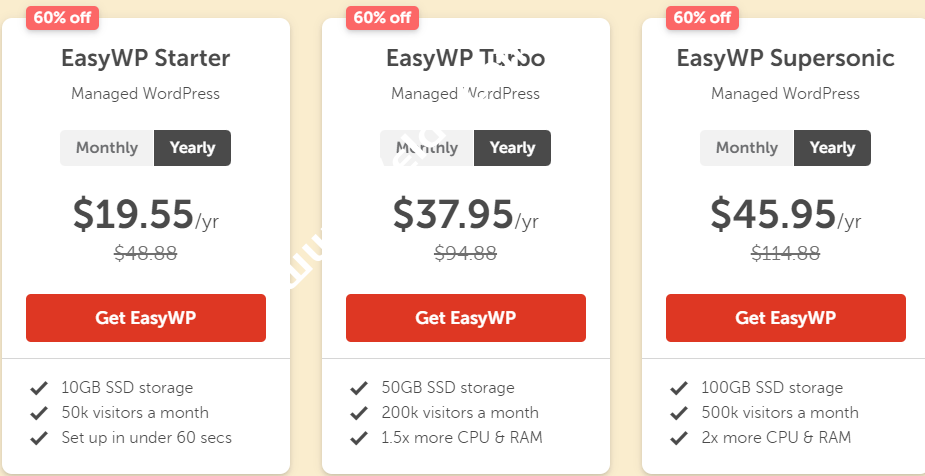Viewport: 925px width, 476px height.
Task: Select Yearly billing for EasyWP Supersonic
Action: click(x=832, y=148)
